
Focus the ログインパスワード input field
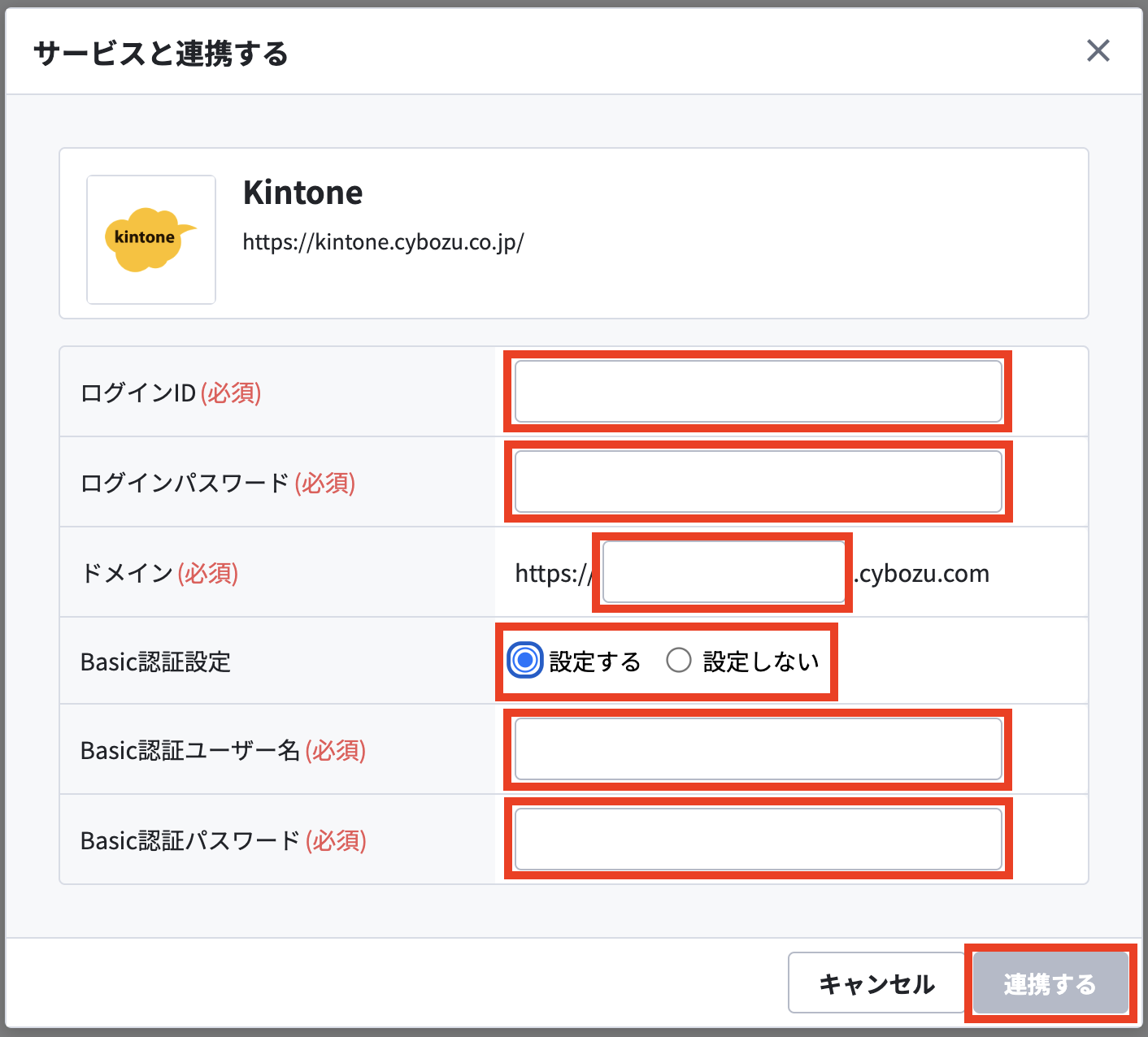758,482
